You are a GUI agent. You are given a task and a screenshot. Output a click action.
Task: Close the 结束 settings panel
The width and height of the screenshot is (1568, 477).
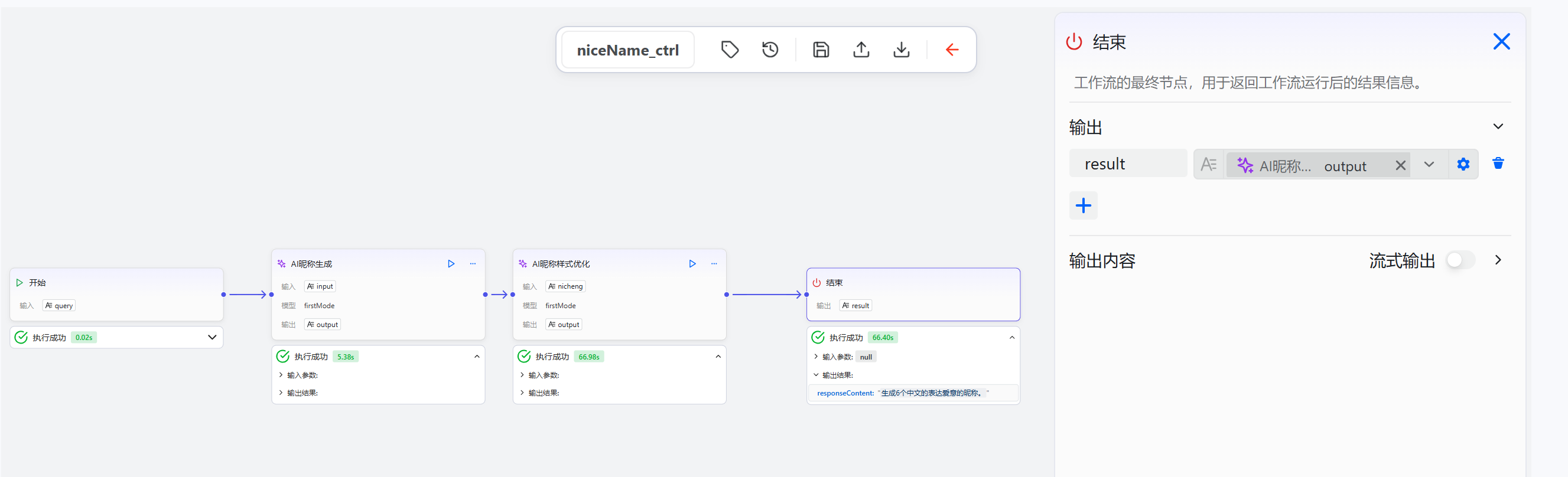click(x=1501, y=41)
